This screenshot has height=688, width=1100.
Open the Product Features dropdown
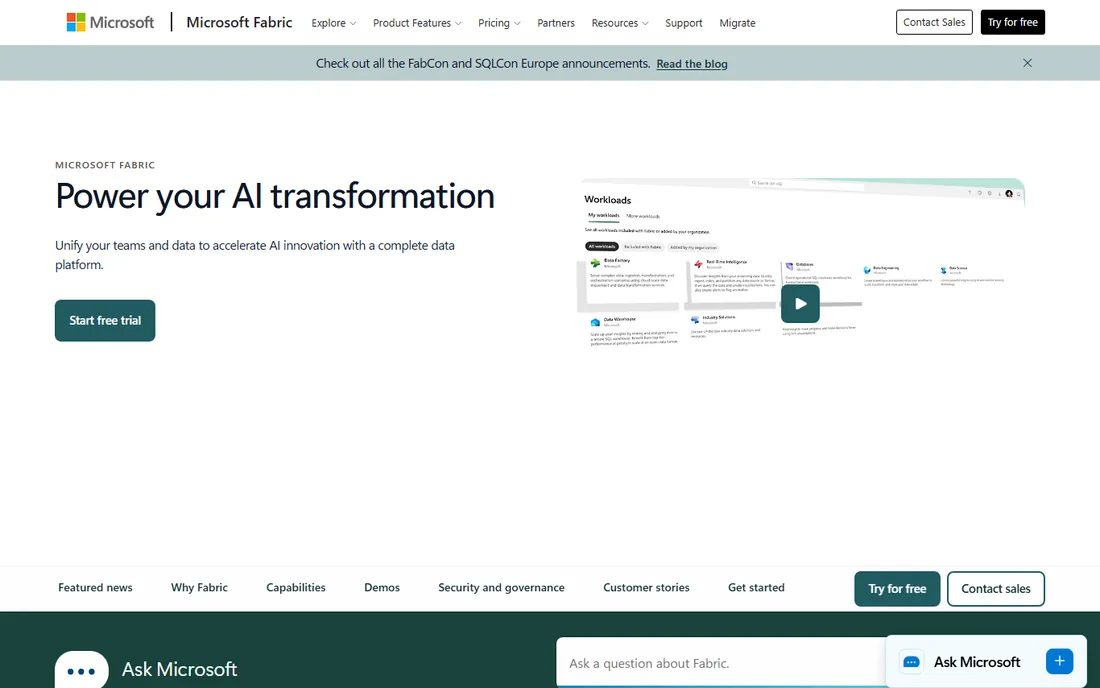(x=417, y=23)
